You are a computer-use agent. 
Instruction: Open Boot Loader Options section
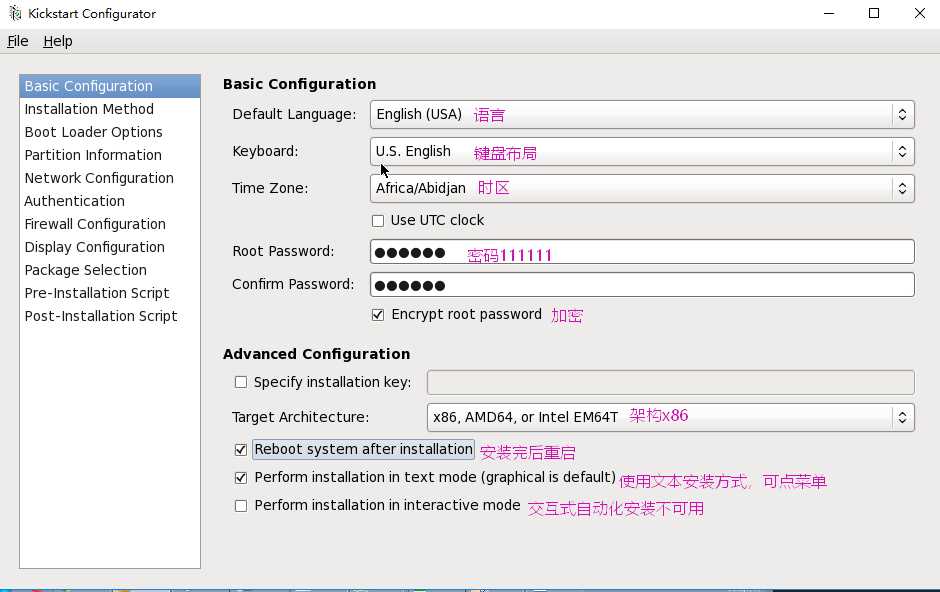tap(110, 132)
